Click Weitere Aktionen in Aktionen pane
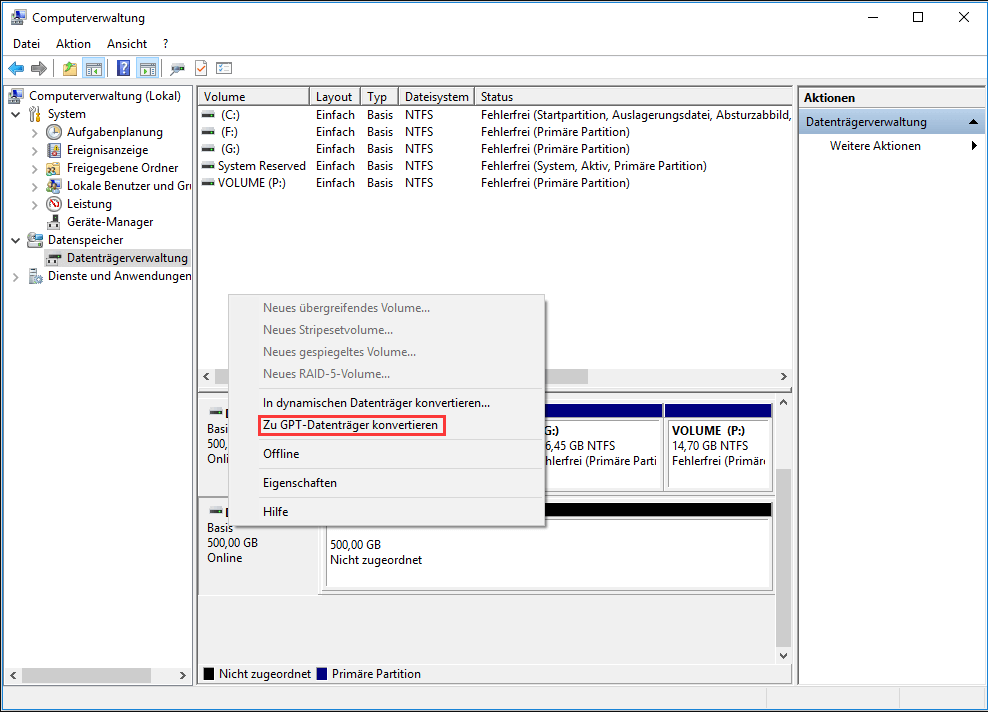This screenshot has height=712, width=988. [x=875, y=146]
